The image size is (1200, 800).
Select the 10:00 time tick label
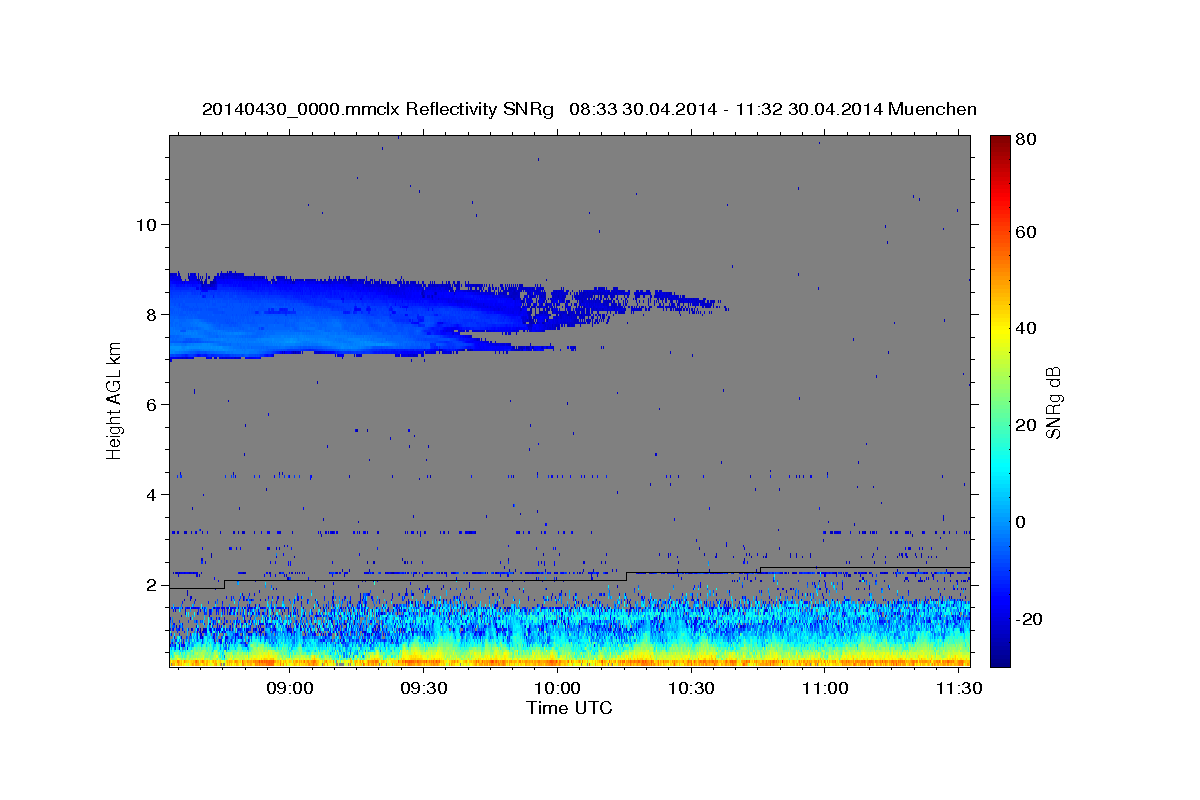pos(557,689)
